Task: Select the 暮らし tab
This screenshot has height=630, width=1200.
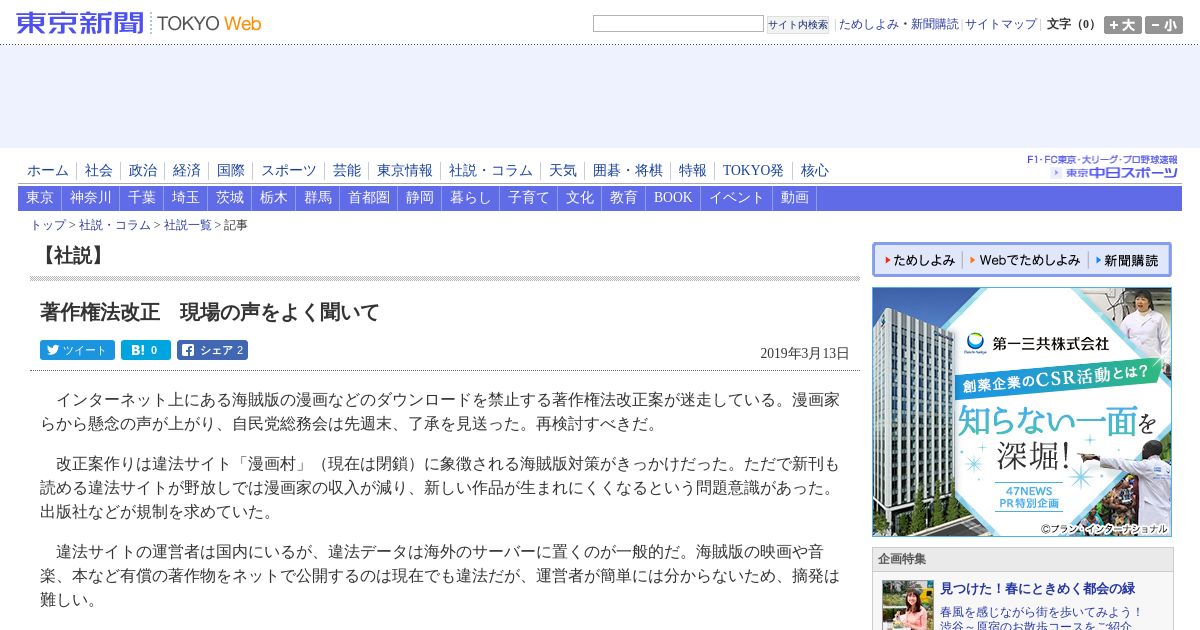Action: click(471, 198)
